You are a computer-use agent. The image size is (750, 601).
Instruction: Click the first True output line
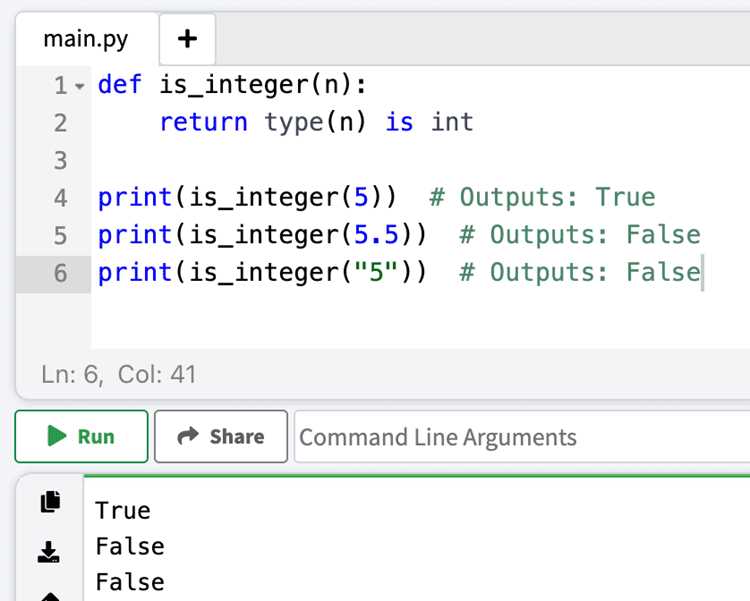point(123,511)
